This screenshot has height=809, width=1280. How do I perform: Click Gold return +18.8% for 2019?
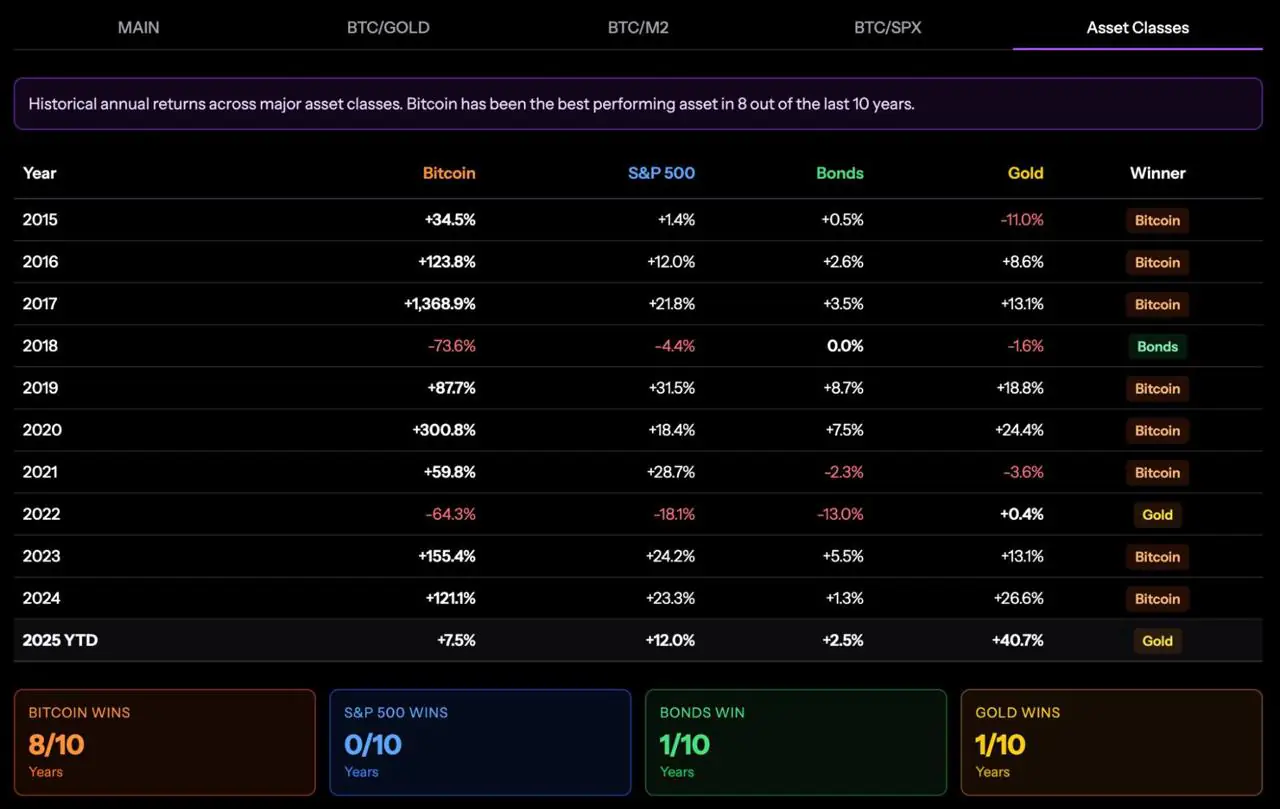(x=1020, y=388)
